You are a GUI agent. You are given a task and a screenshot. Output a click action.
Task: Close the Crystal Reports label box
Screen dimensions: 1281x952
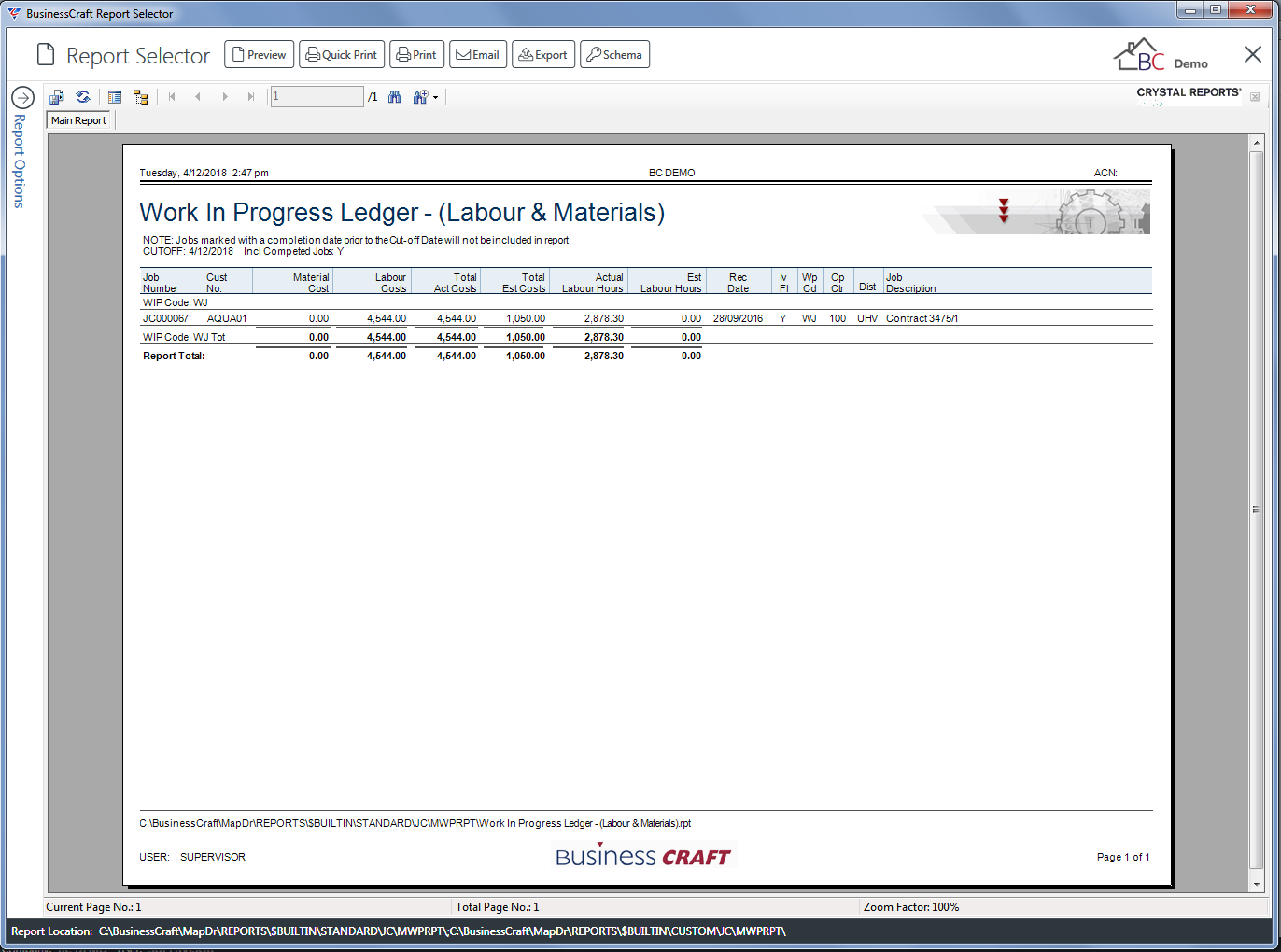(1255, 97)
